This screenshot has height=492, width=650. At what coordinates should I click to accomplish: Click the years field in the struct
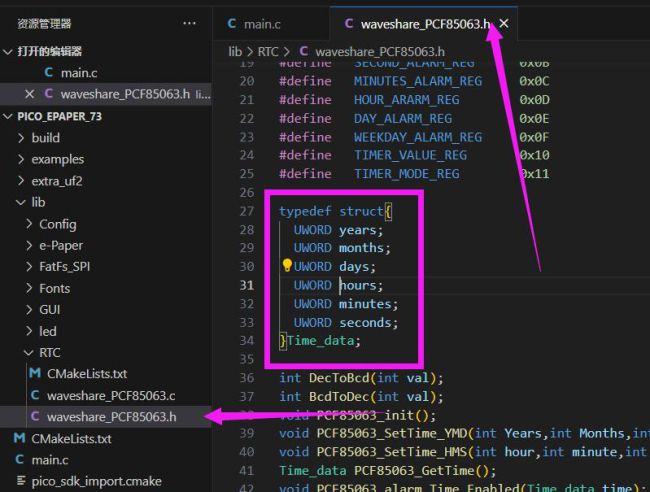(358, 230)
